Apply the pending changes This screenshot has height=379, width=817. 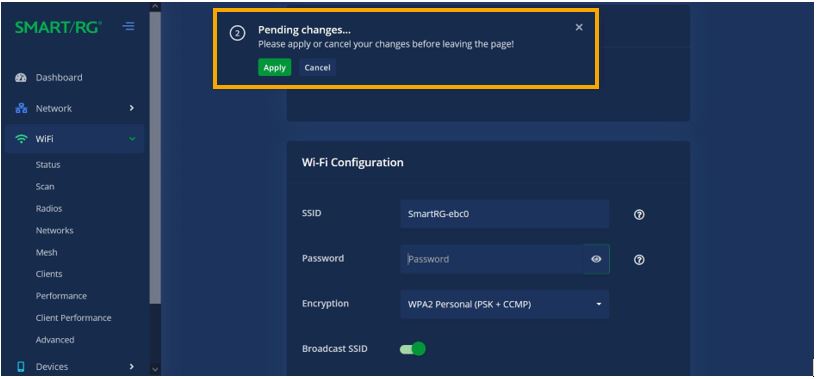click(x=275, y=67)
